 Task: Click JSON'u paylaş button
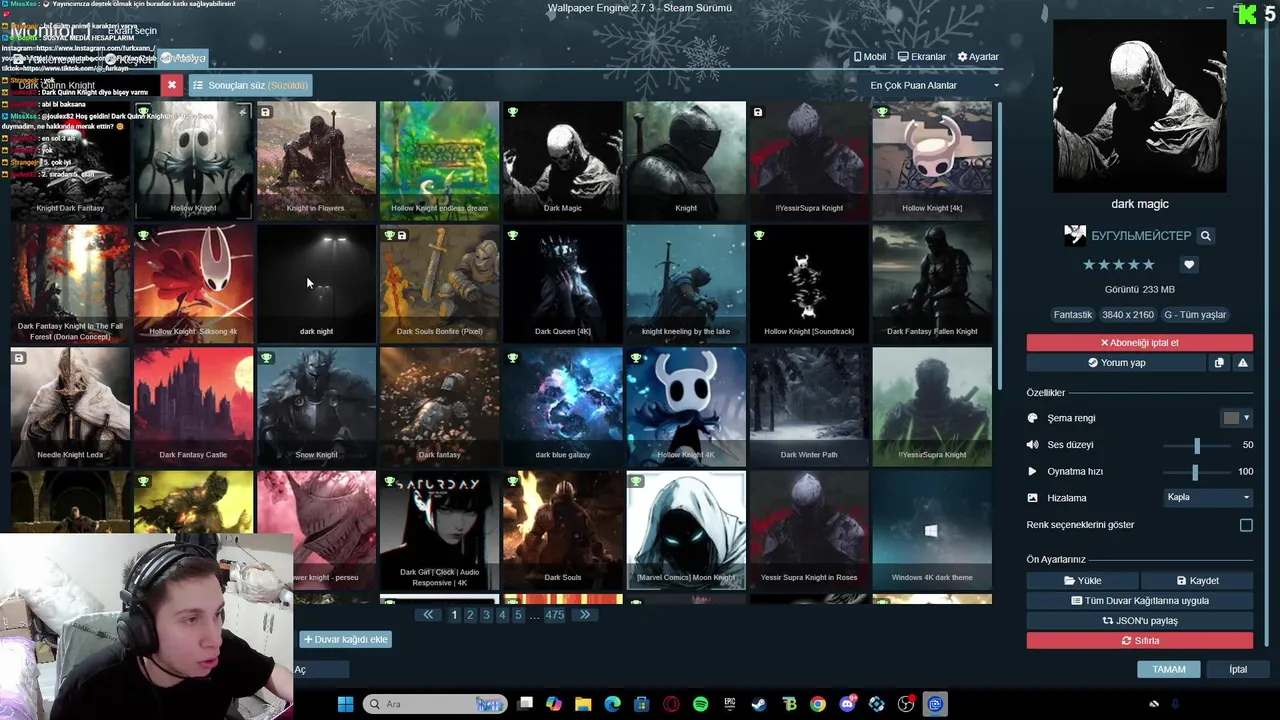(1139, 621)
